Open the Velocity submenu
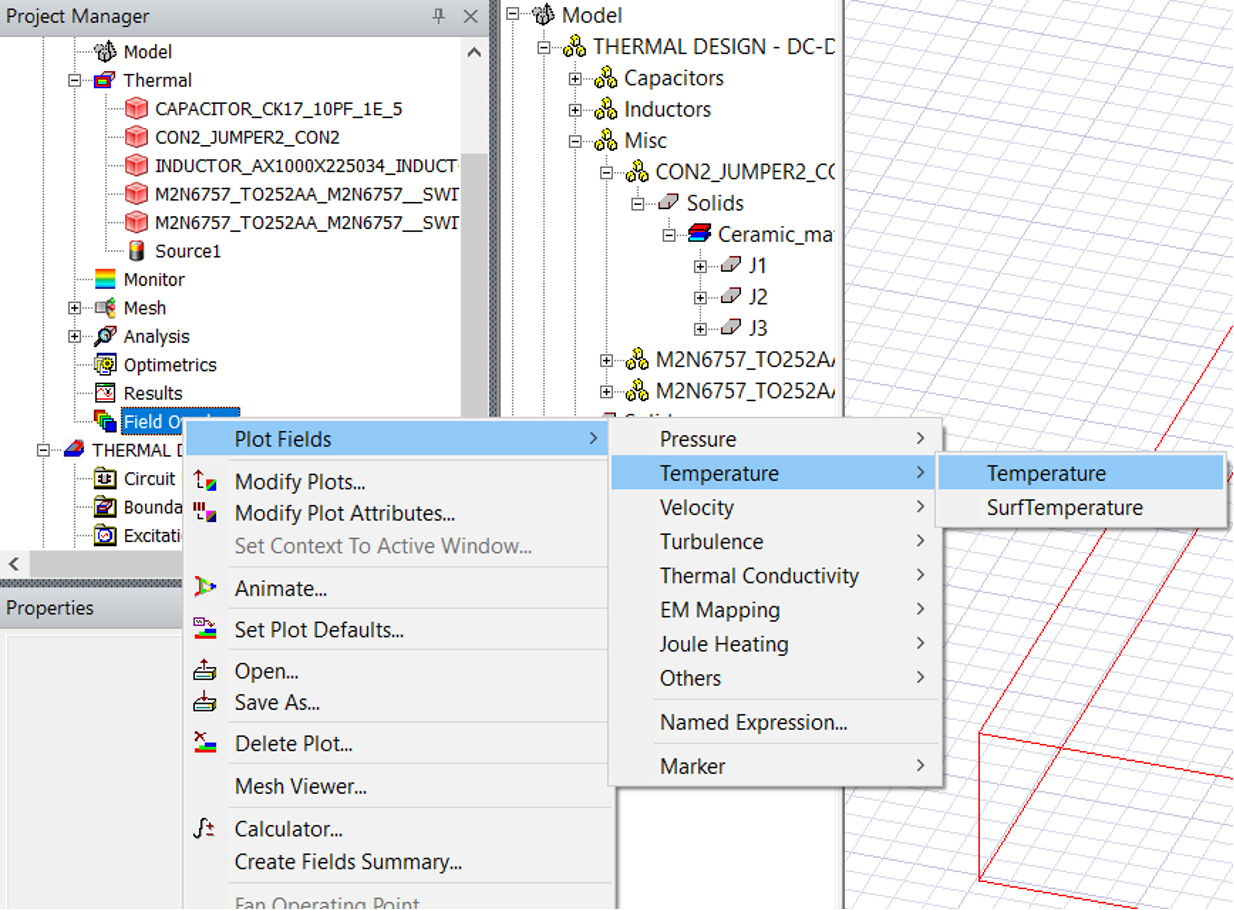Viewport: 1234px width, 910px height. (697, 508)
